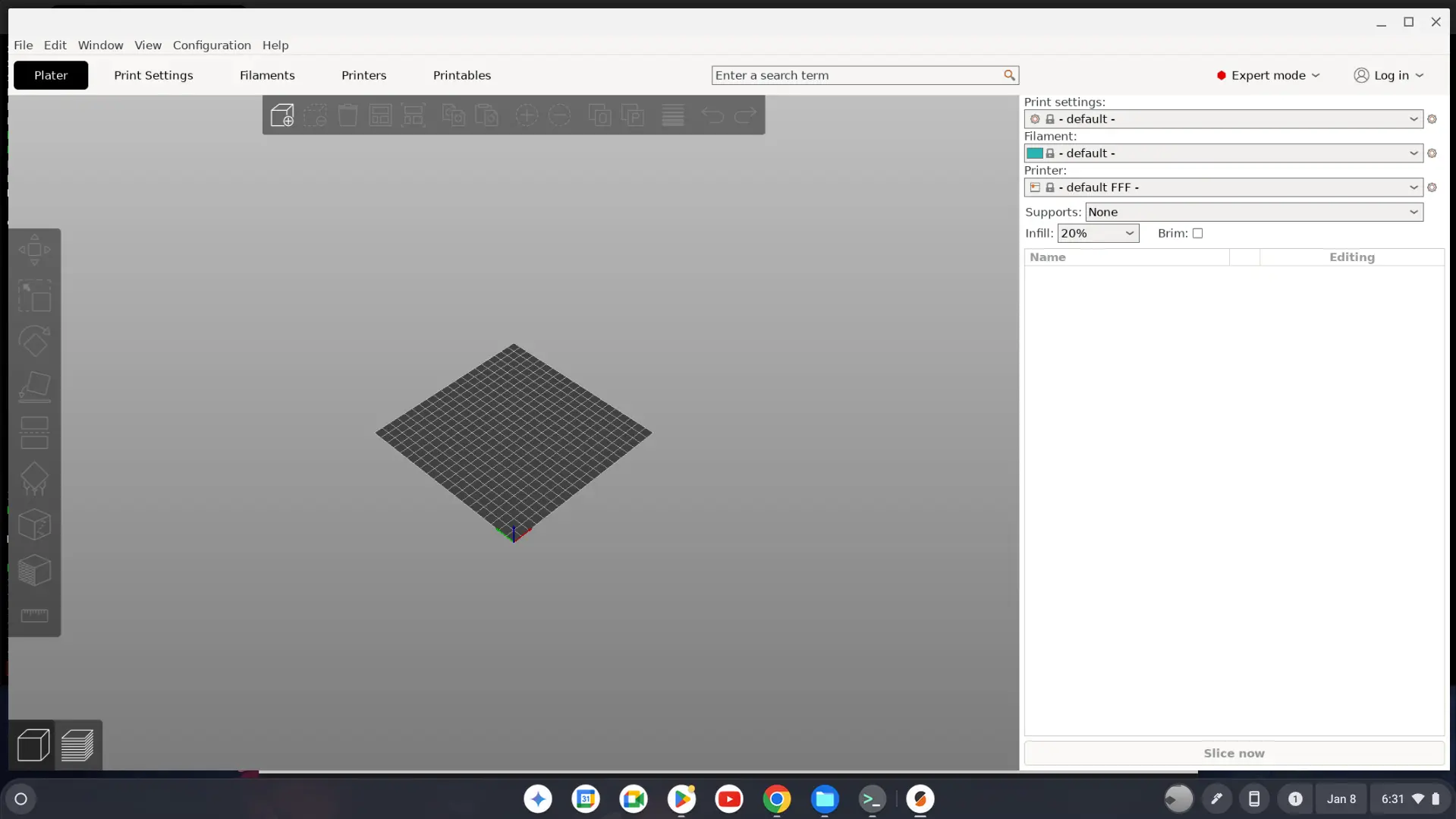The width and height of the screenshot is (1456, 819).
Task: Open the Infill percentage dropdown
Action: (1097, 234)
